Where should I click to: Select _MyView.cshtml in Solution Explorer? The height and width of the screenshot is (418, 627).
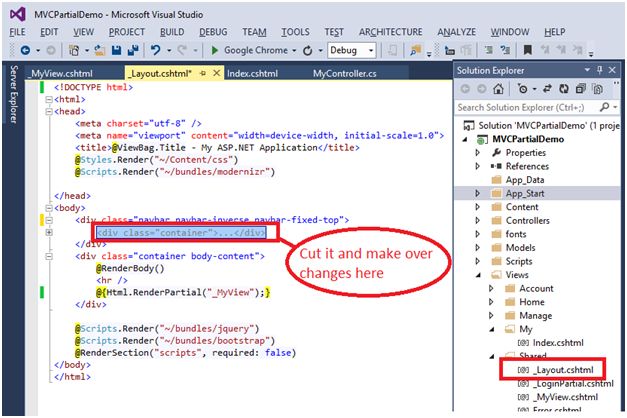567,397
